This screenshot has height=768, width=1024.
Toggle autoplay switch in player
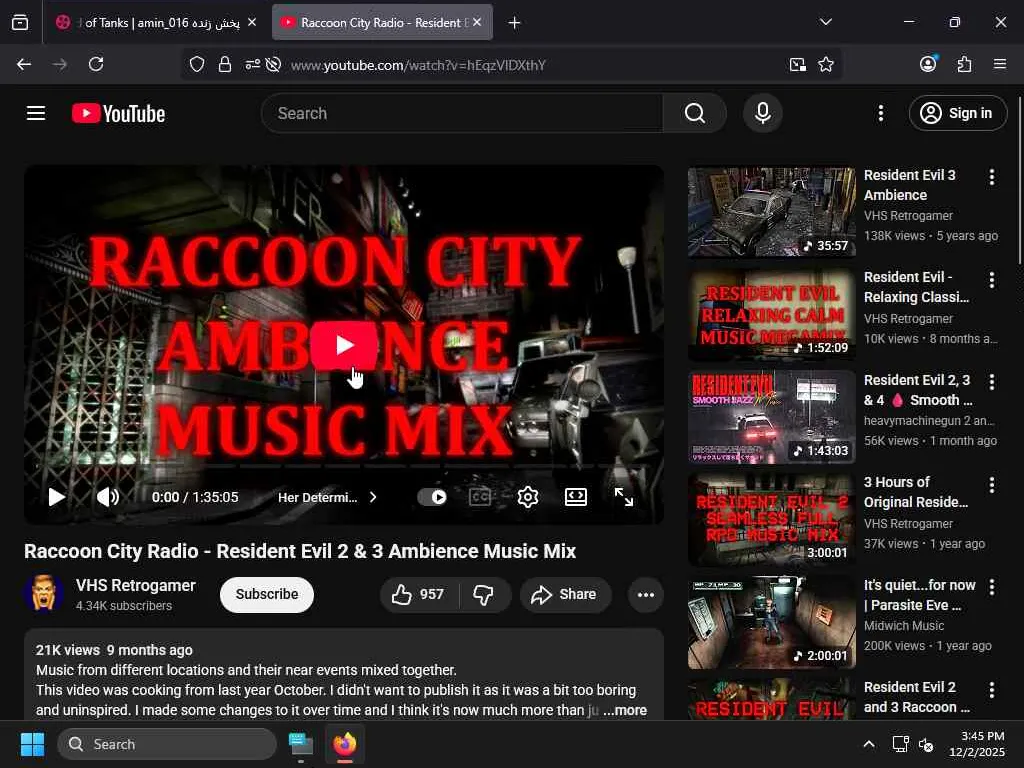click(432, 497)
